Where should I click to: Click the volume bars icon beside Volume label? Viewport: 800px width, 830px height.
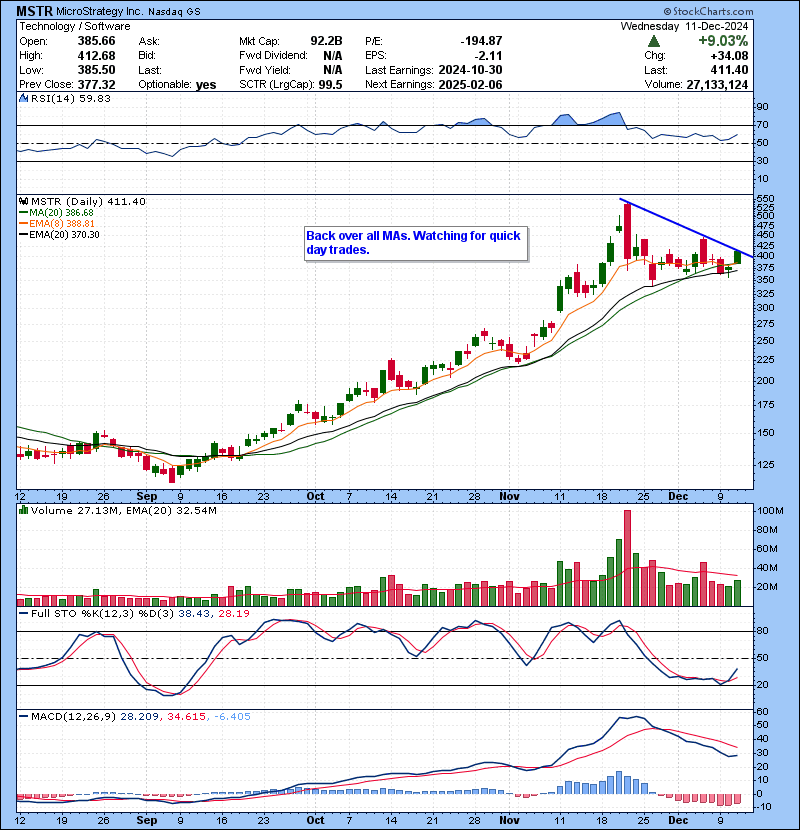tap(23, 510)
